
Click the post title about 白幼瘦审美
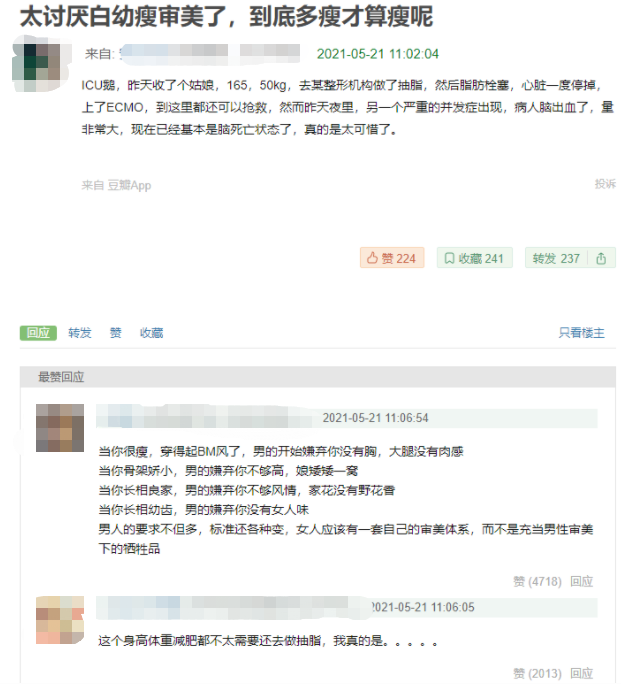[x=226, y=16]
